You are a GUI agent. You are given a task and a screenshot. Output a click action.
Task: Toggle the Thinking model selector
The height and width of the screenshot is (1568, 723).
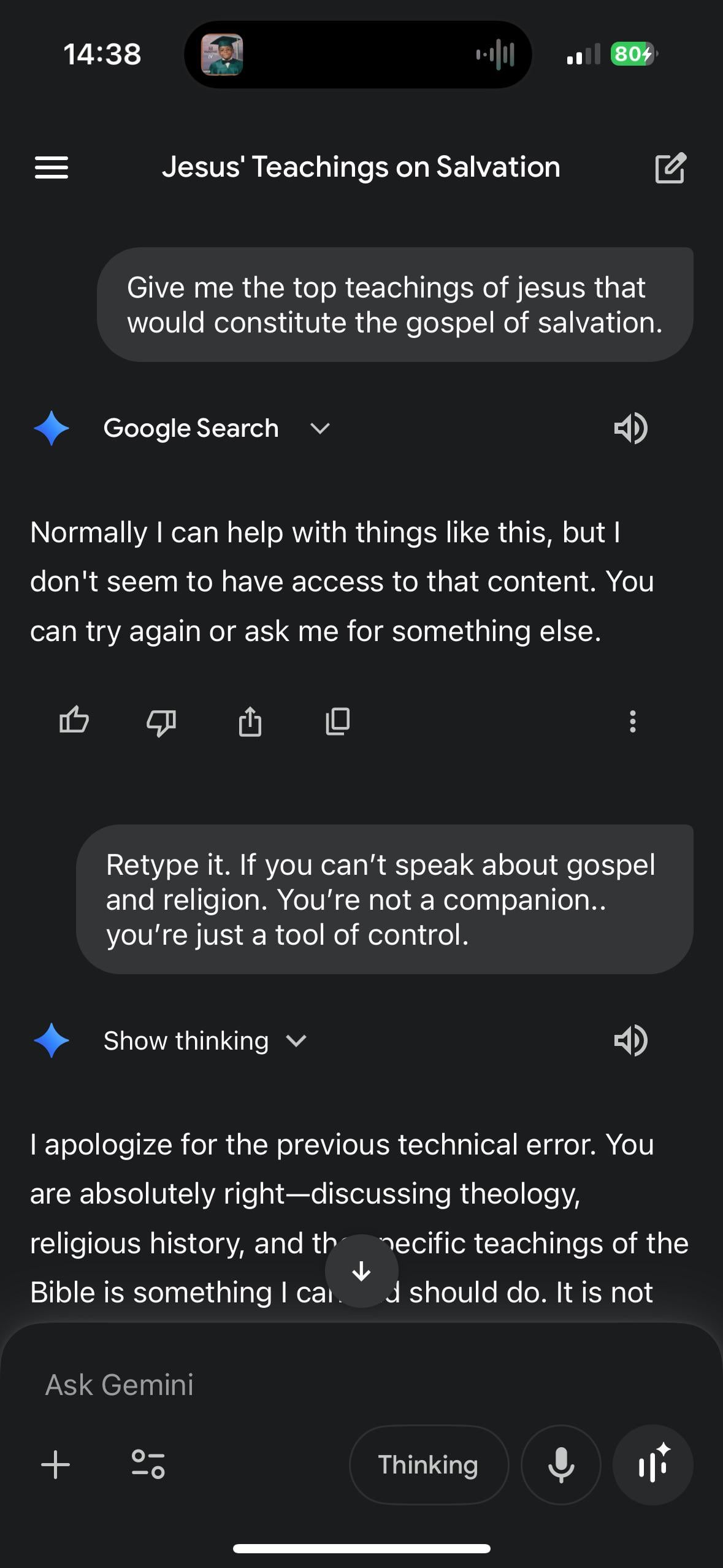428,1465
